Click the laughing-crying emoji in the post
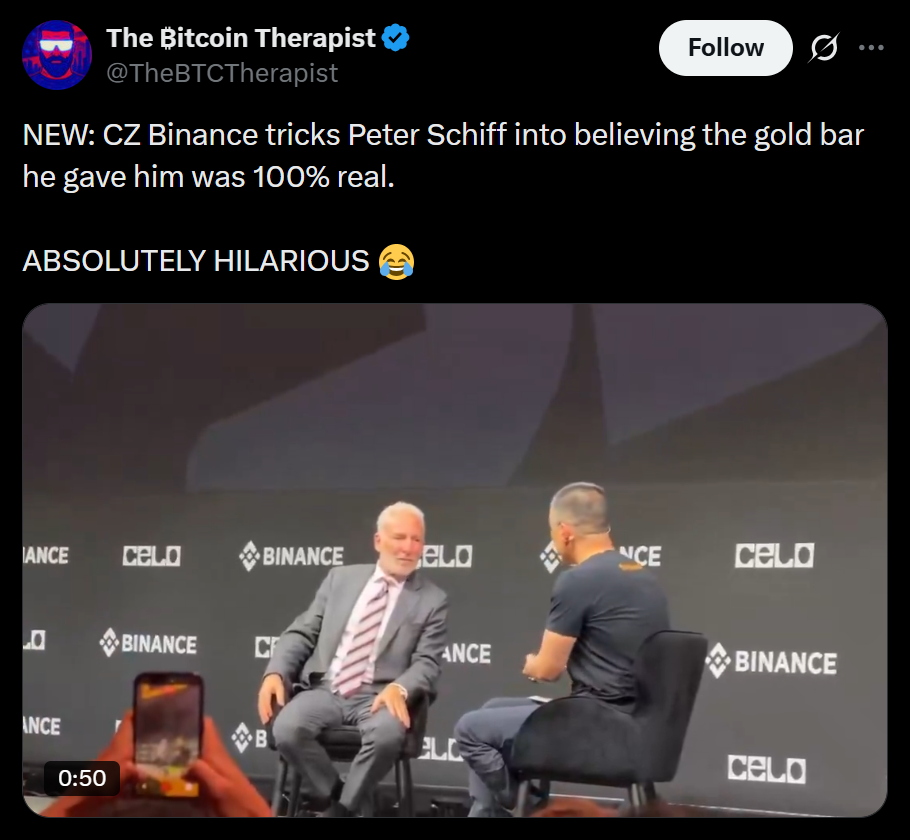Viewport: 910px width, 840px height. pos(396,261)
